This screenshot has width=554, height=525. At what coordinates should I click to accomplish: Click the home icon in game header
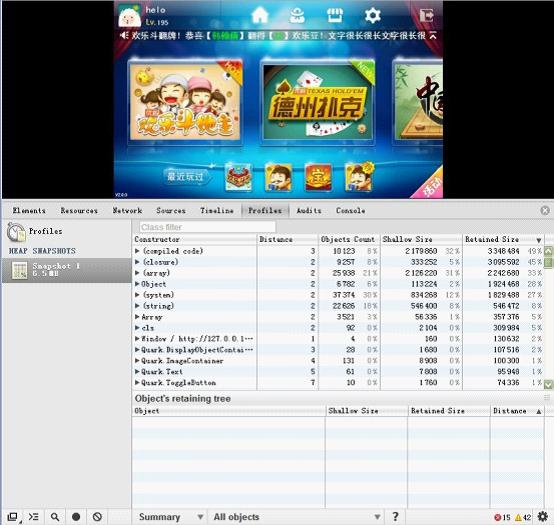click(260, 15)
